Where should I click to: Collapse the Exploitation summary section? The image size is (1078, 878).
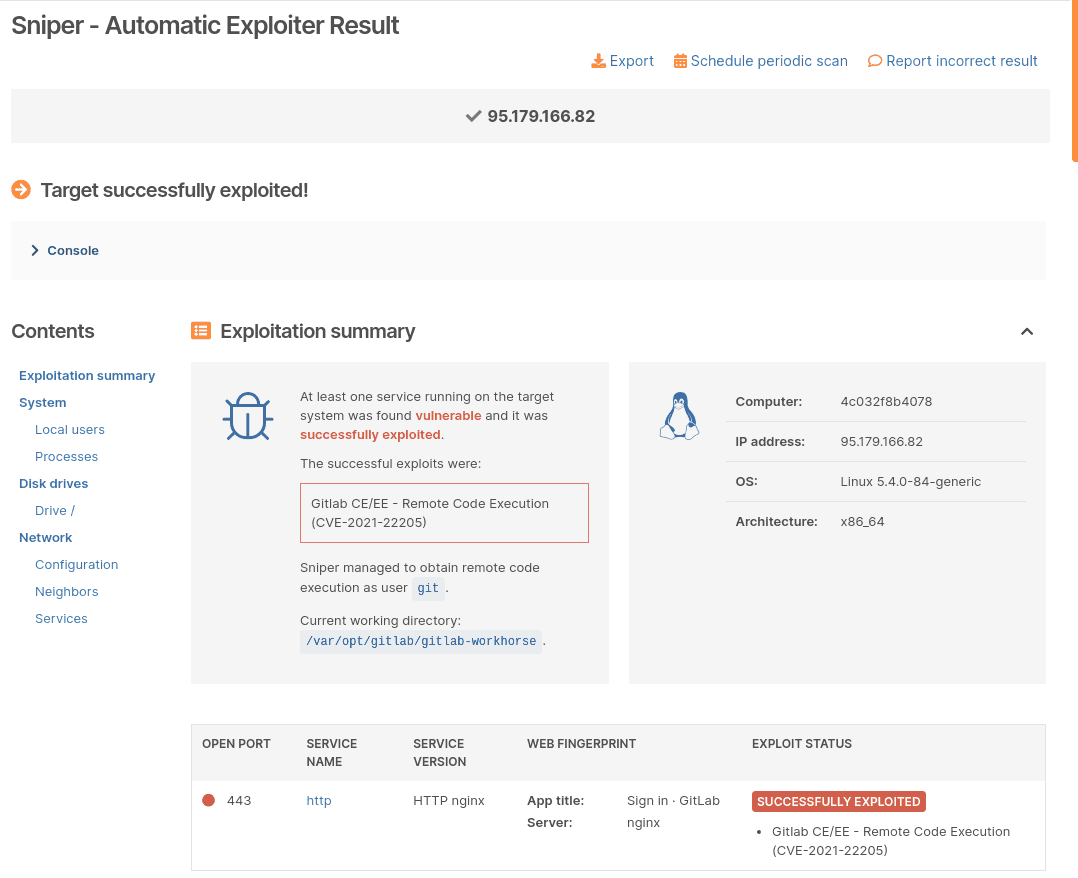(x=1027, y=331)
